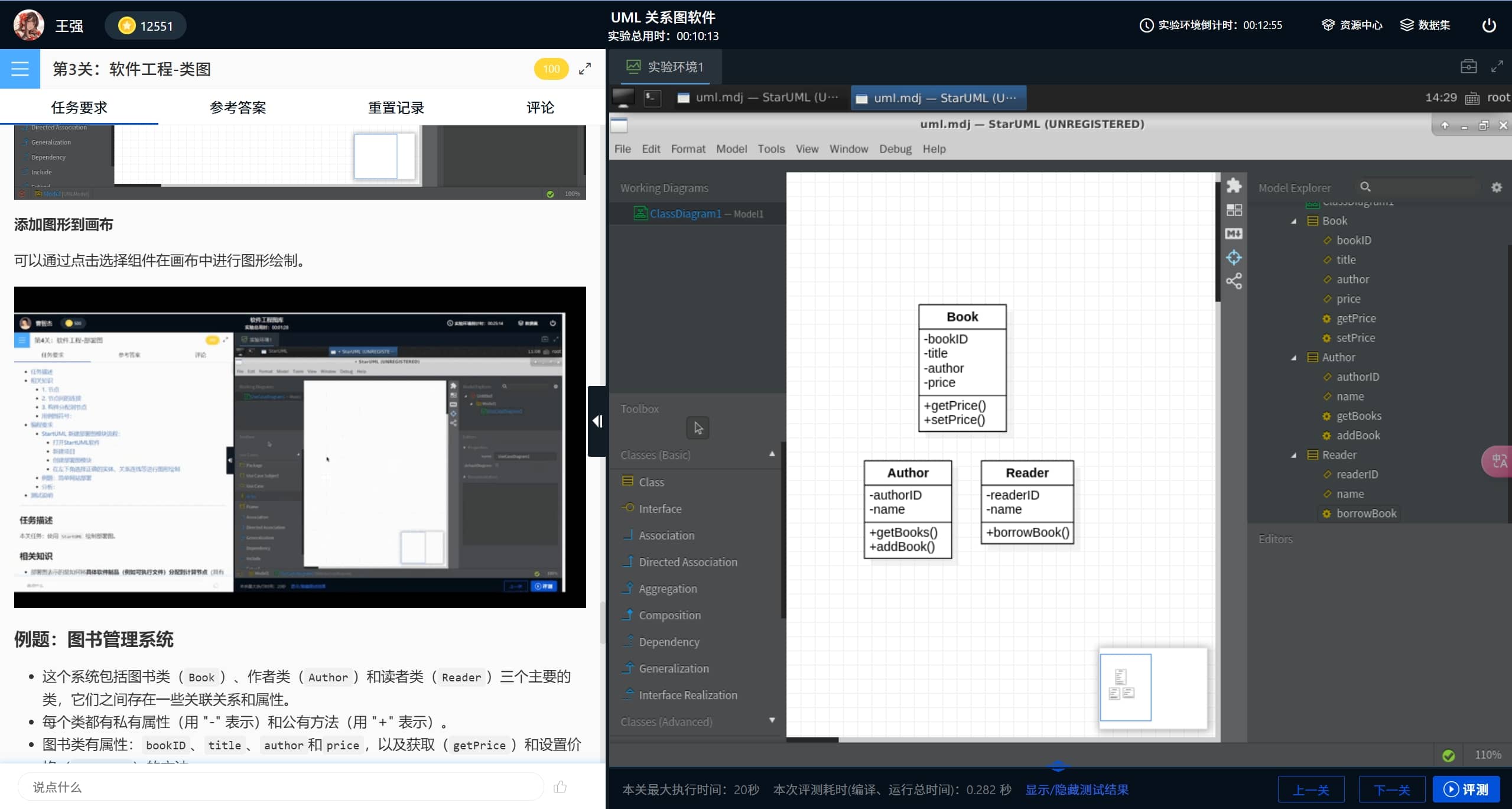
Task: Select the pointer tool in the Toolbox
Action: click(698, 428)
